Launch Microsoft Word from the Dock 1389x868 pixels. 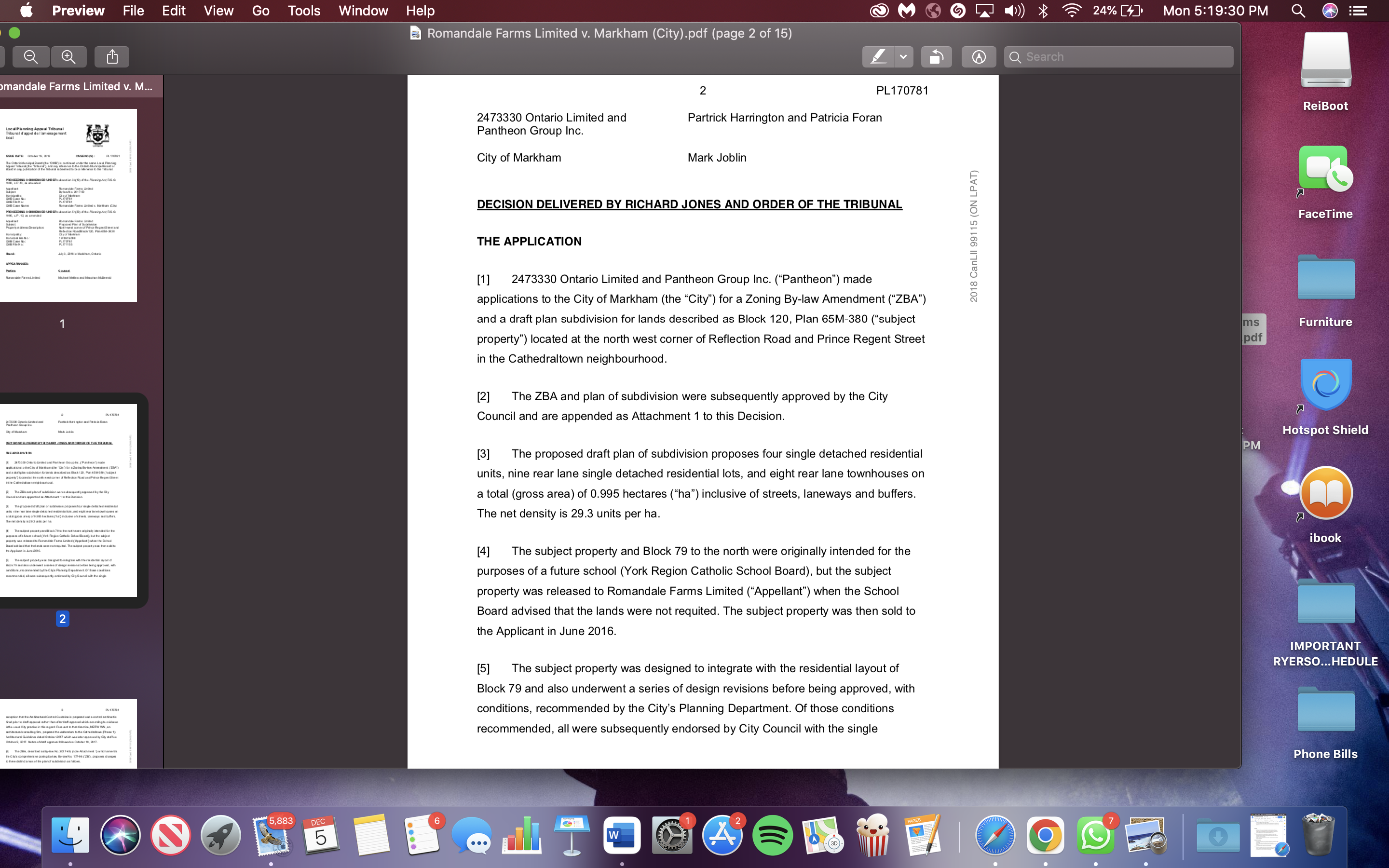coord(622,835)
